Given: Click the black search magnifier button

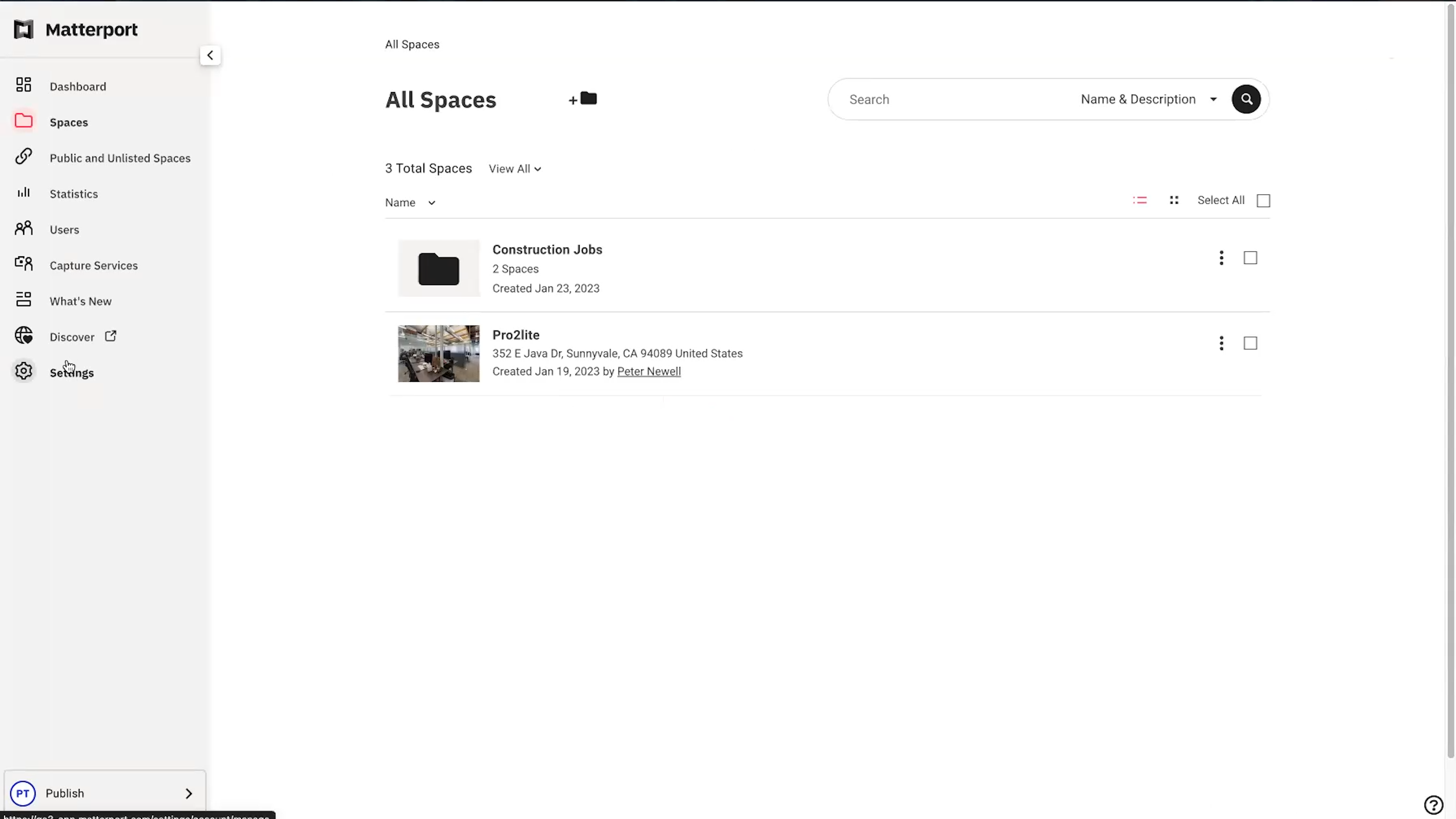Looking at the screenshot, I should (1246, 99).
